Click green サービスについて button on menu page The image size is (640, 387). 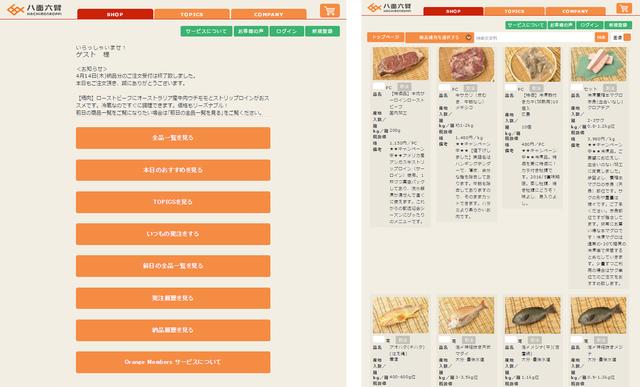pyautogui.click(x=206, y=31)
